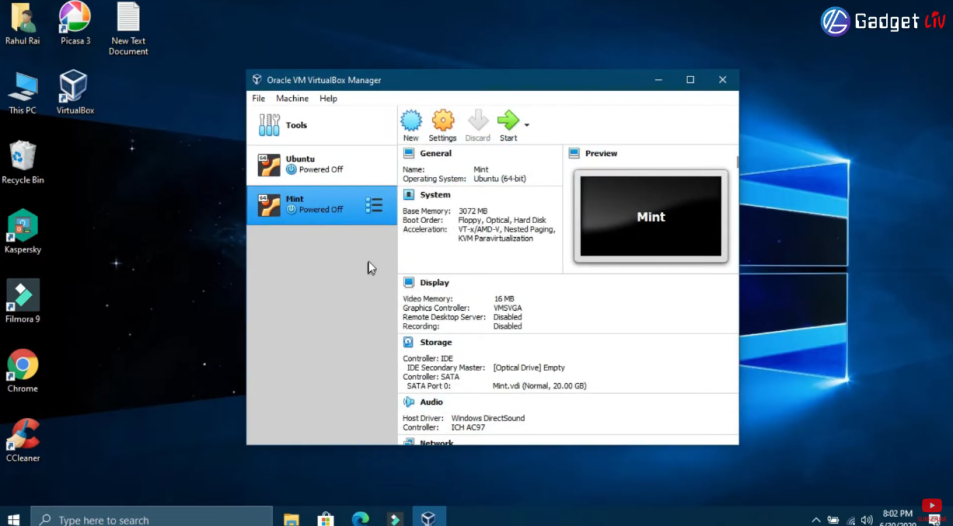
Task: Click the 16 MB video memory value
Action: click(504, 299)
